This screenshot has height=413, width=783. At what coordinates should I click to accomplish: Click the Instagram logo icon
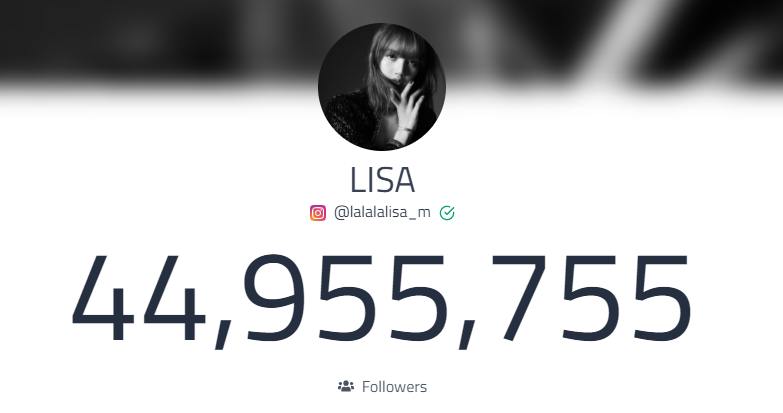coord(318,213)
